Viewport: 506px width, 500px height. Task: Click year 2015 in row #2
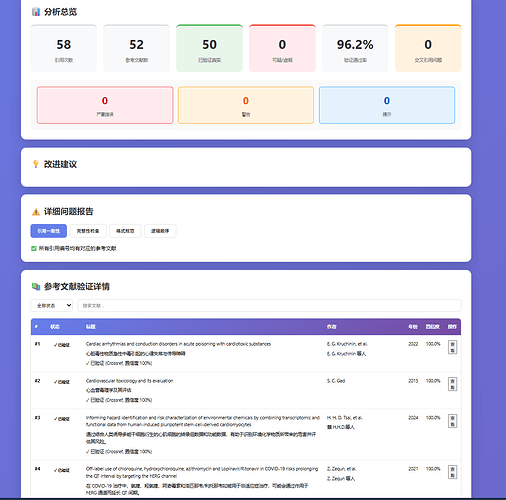click(413, 381)
